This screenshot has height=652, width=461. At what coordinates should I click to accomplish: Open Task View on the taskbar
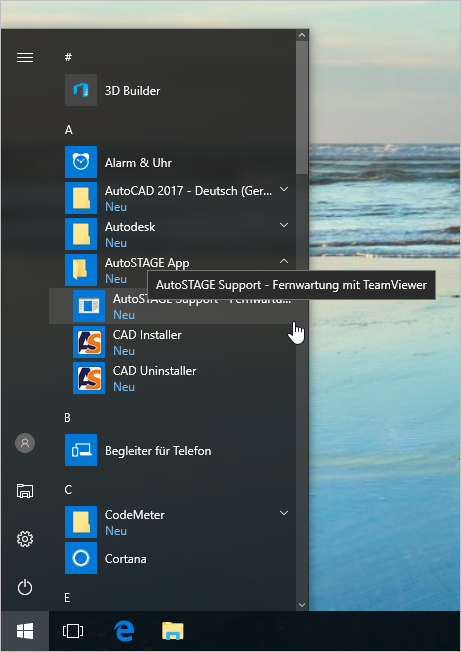(73, 632)
